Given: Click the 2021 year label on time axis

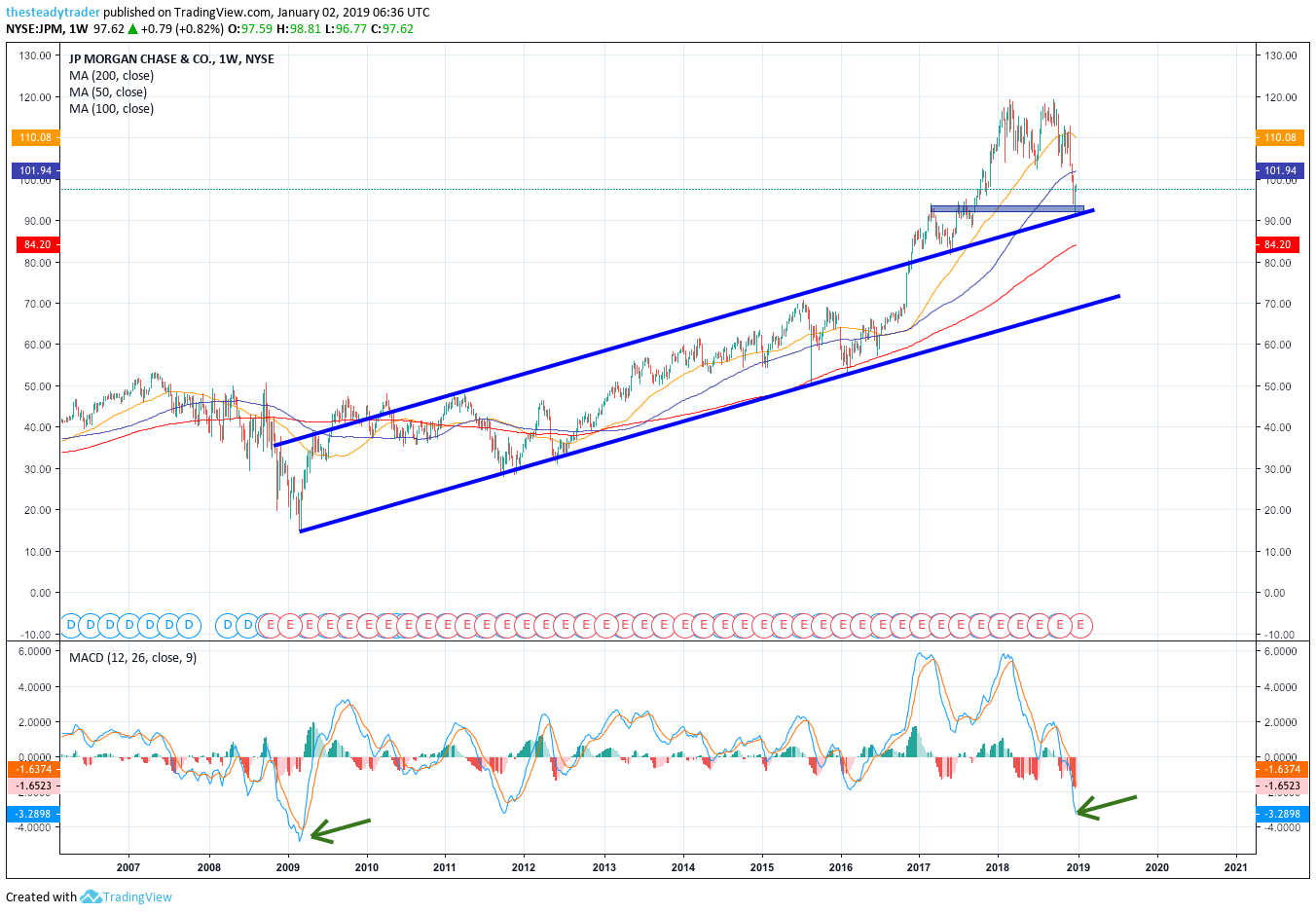Looking at the screenshot, I should (x=1236, y=867).
